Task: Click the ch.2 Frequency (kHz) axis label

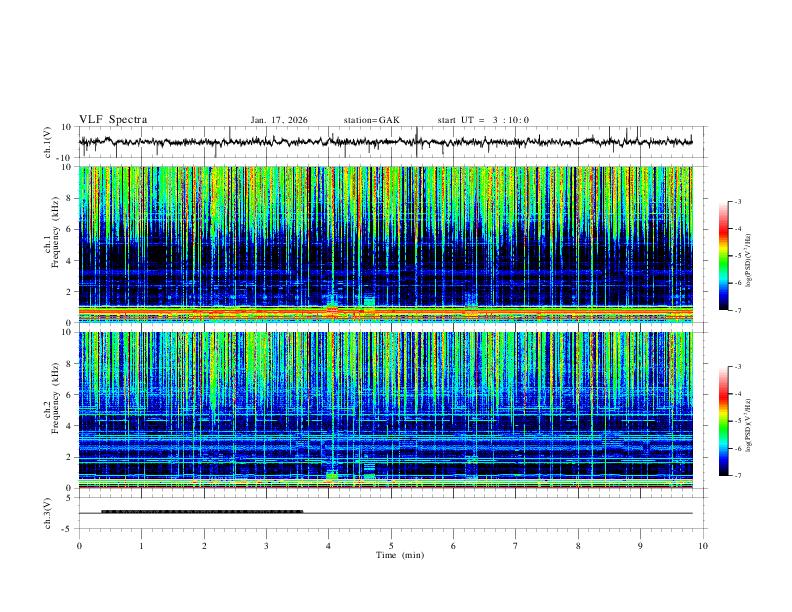Action: [52, 398]
